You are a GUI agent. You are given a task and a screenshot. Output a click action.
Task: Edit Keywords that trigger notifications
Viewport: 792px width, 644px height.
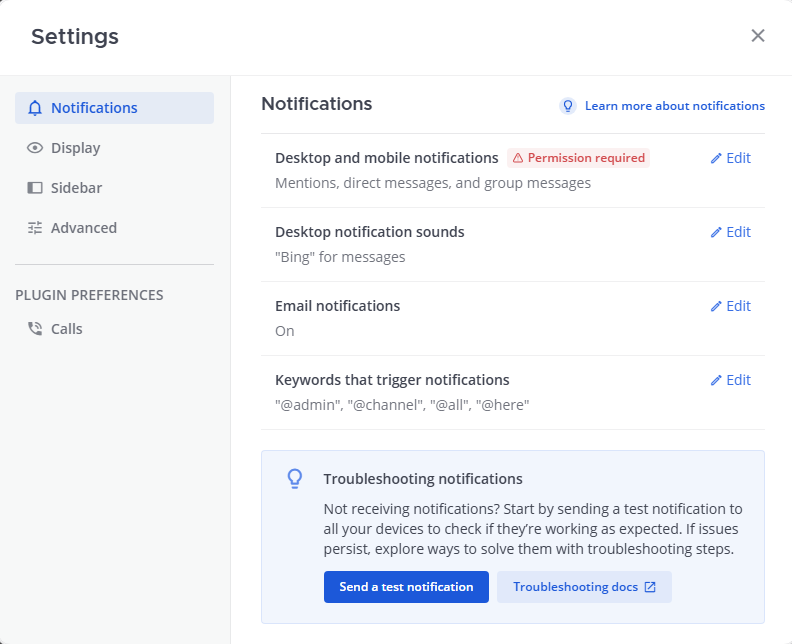[x=731, y=380]
